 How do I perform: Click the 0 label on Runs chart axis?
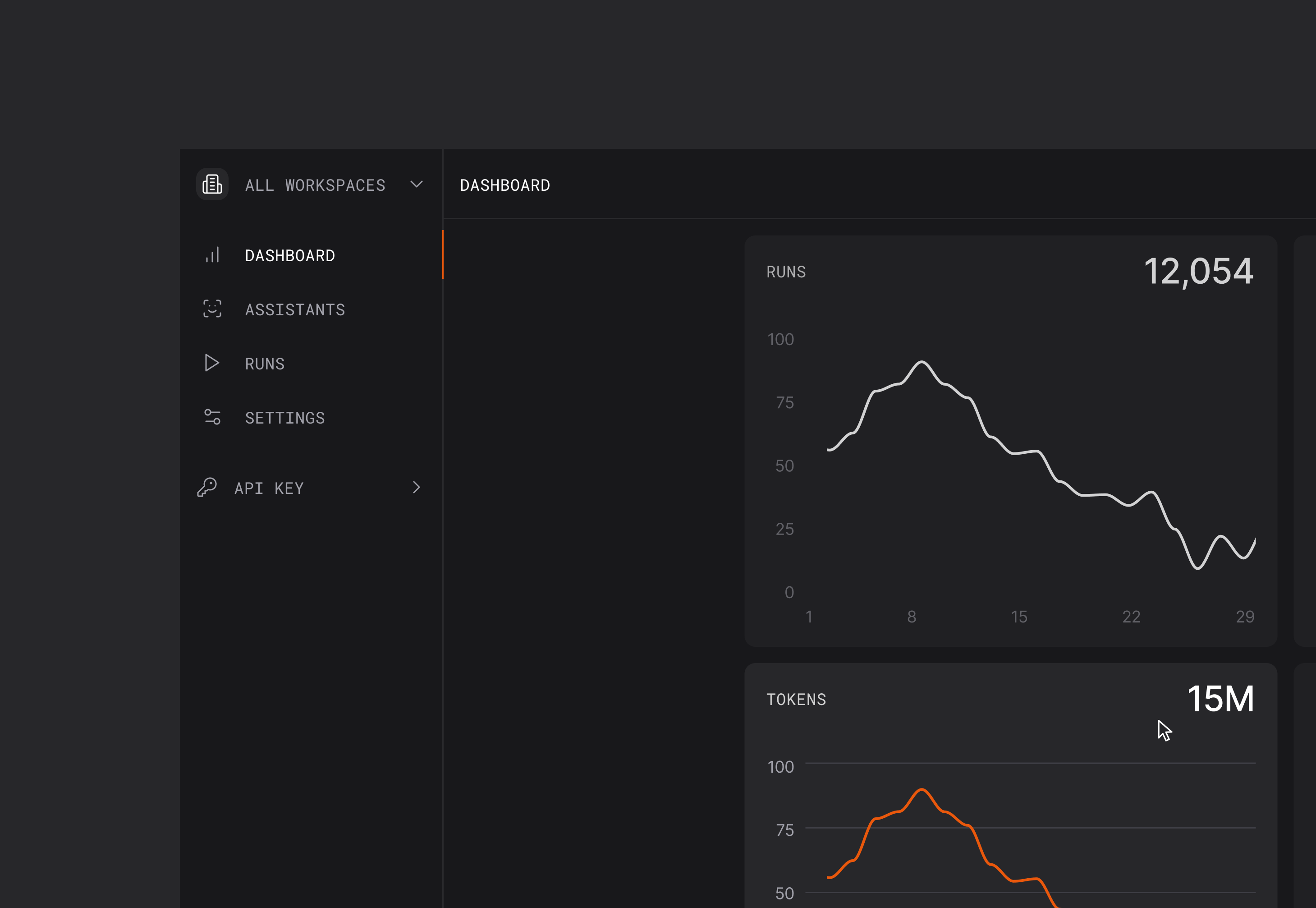point(789,593)
